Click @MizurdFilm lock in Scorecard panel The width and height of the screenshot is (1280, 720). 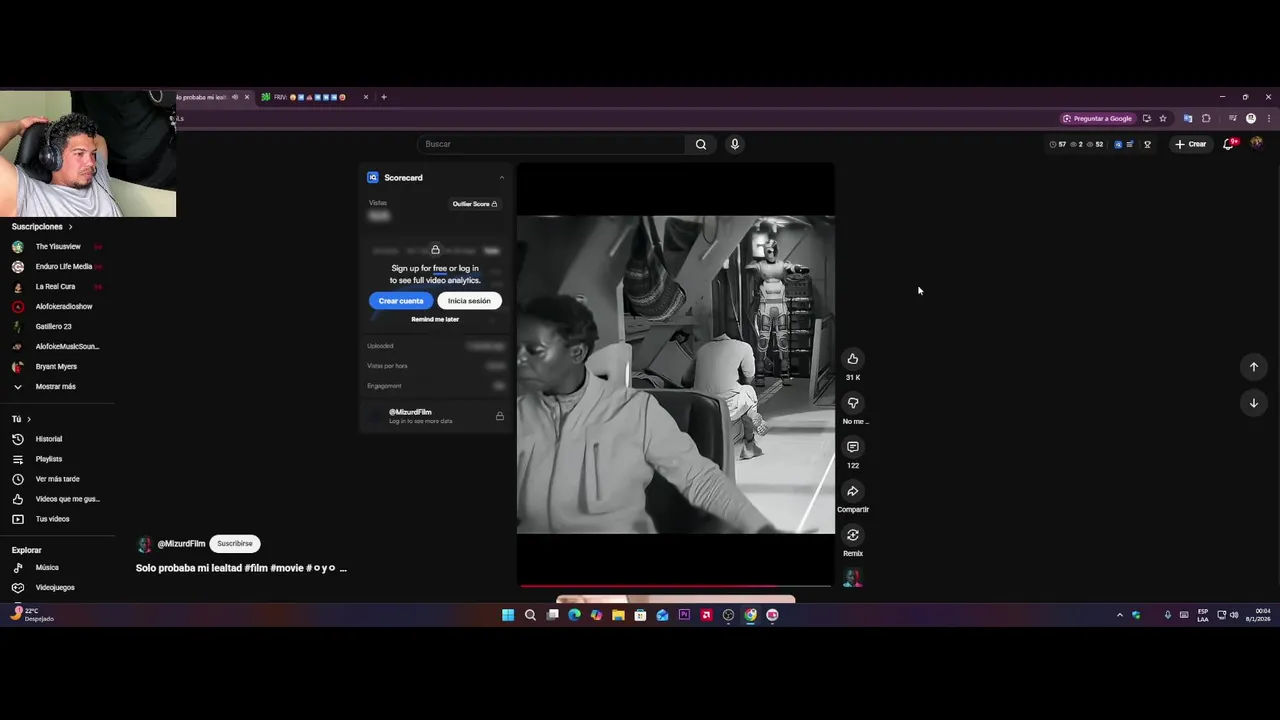point(500,416)
